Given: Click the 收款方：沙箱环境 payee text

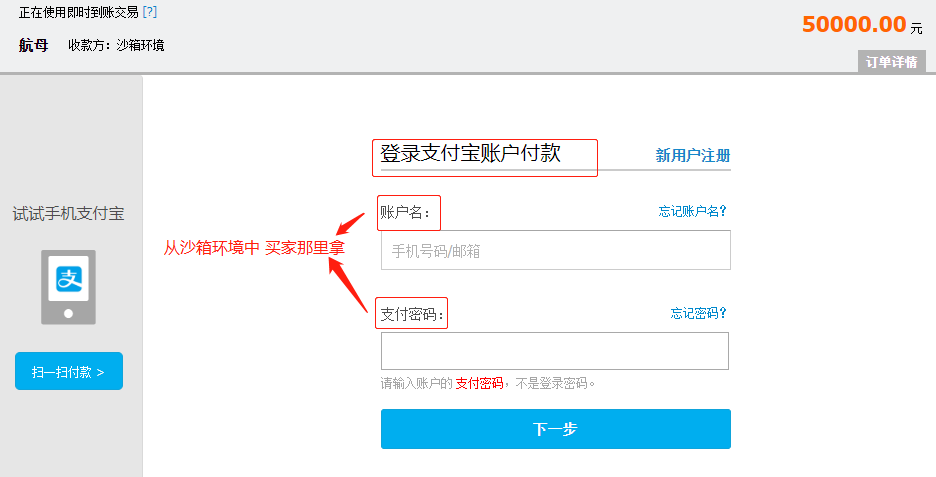Looking at the screenshot, I should (x=116, y=45).
